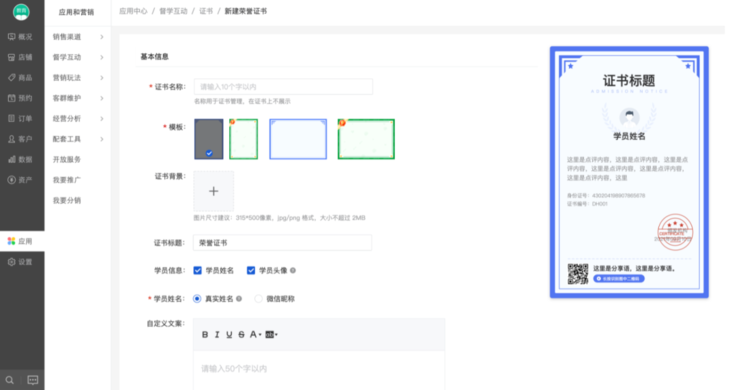This screenshot has width=730, height=390.
Task: Click the Bold formatting icon
Action: [205, 335]
